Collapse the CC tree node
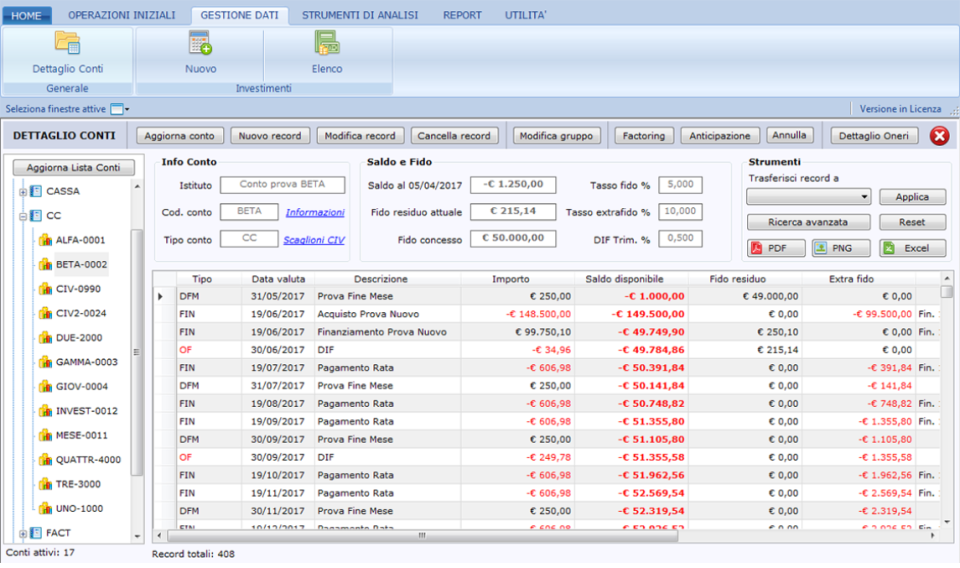The height and width of the screenshot is (568, 960). point(23,216)
